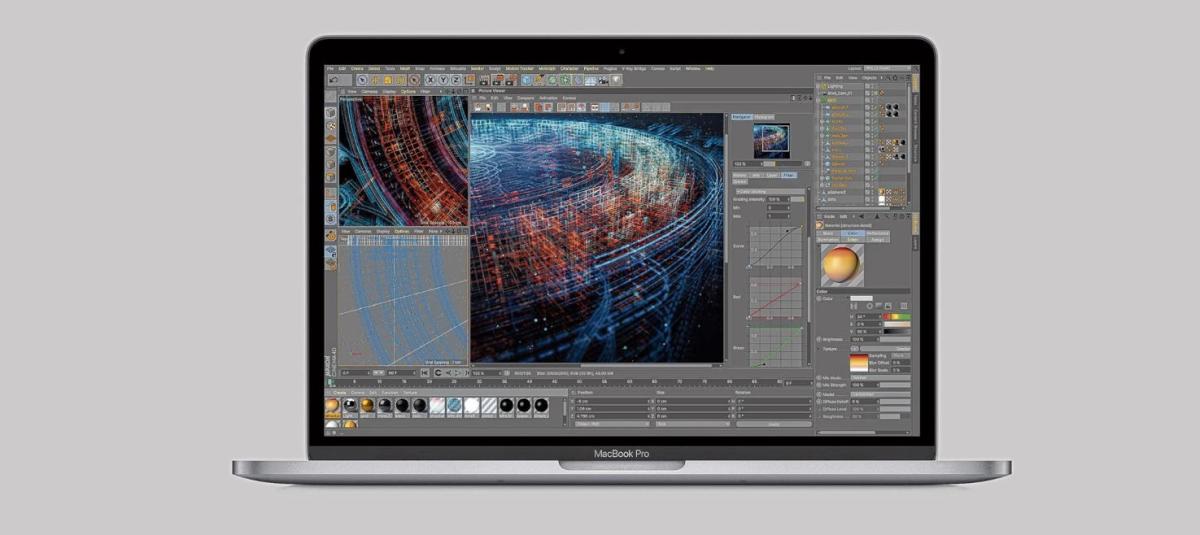
Task: Select the Rotate tool in the toolbar
Action: click(400, 80)
